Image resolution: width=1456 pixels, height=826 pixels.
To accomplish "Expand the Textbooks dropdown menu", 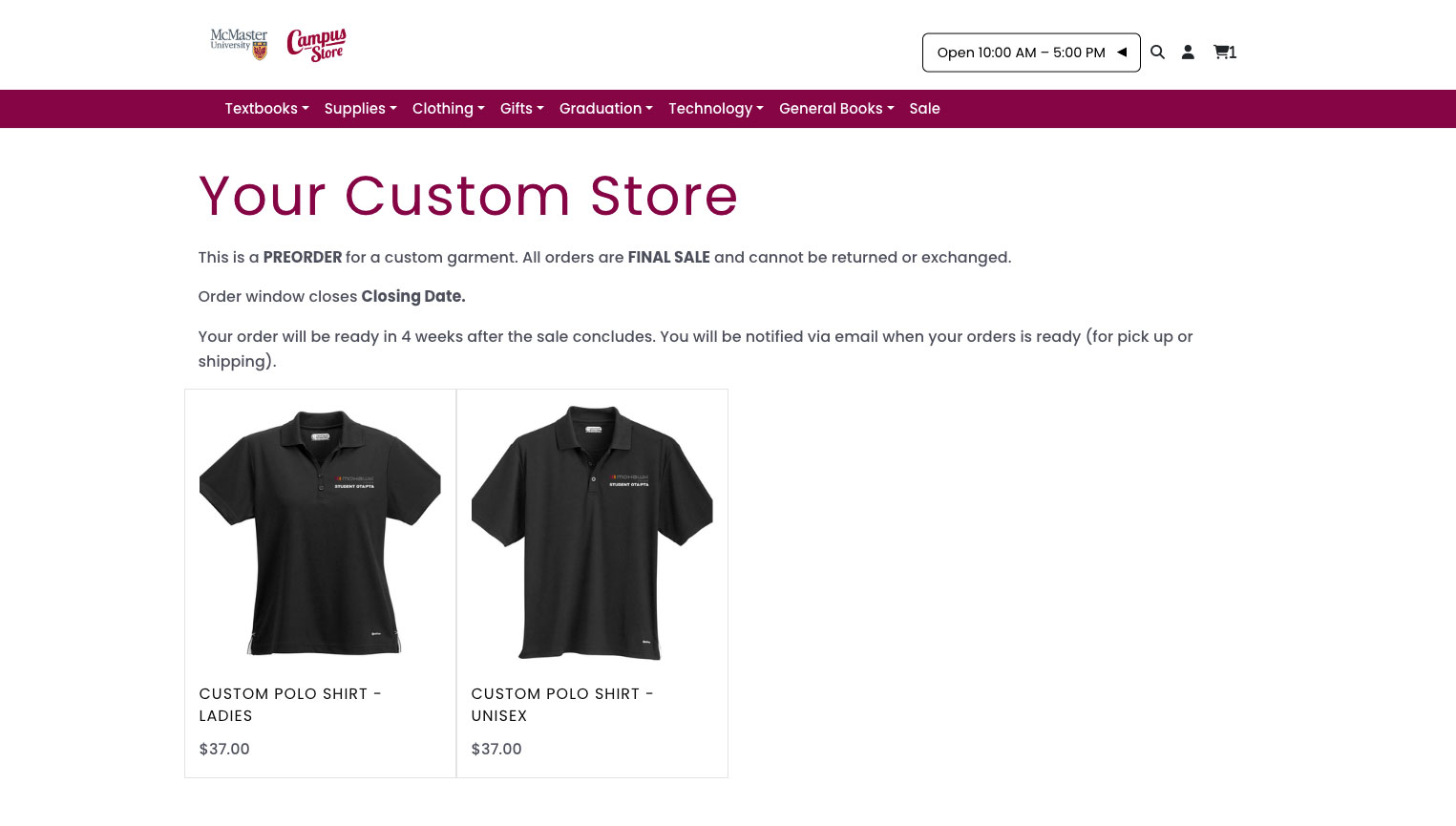I will pyautogui.click(x=266, y=109).
